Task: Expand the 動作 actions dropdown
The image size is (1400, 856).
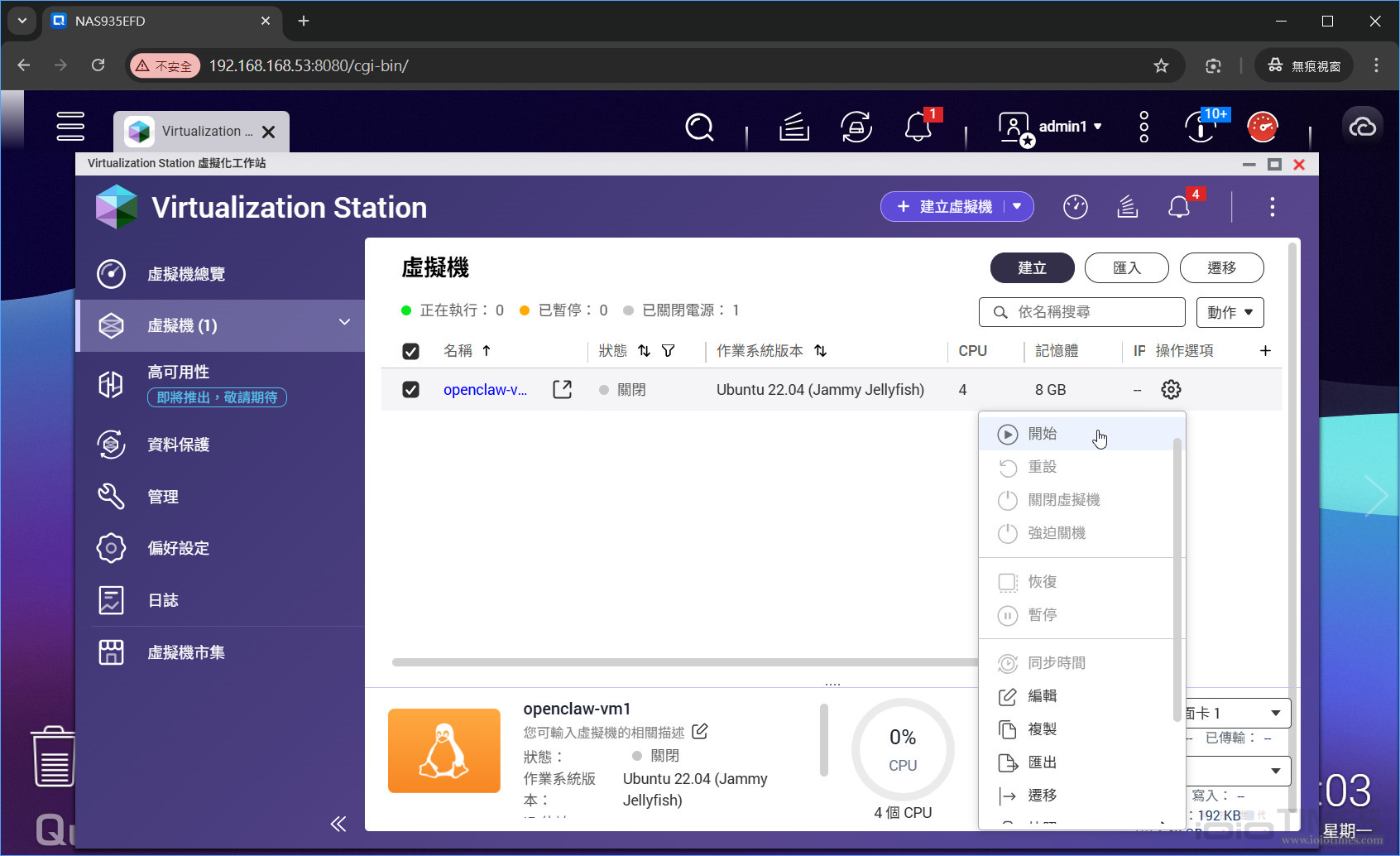Action: (1230, 312)
